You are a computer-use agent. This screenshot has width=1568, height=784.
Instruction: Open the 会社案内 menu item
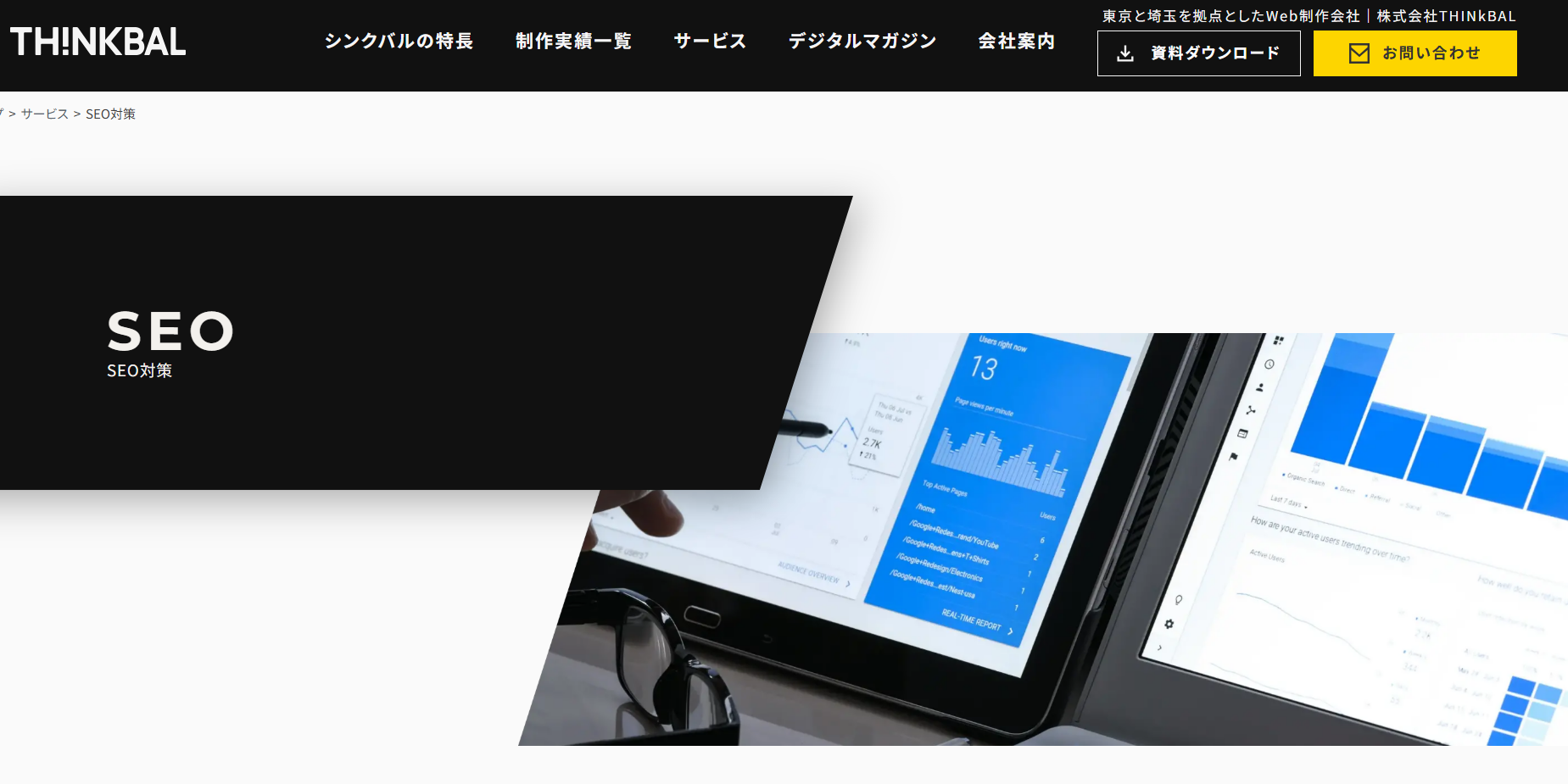(1016, 41)
